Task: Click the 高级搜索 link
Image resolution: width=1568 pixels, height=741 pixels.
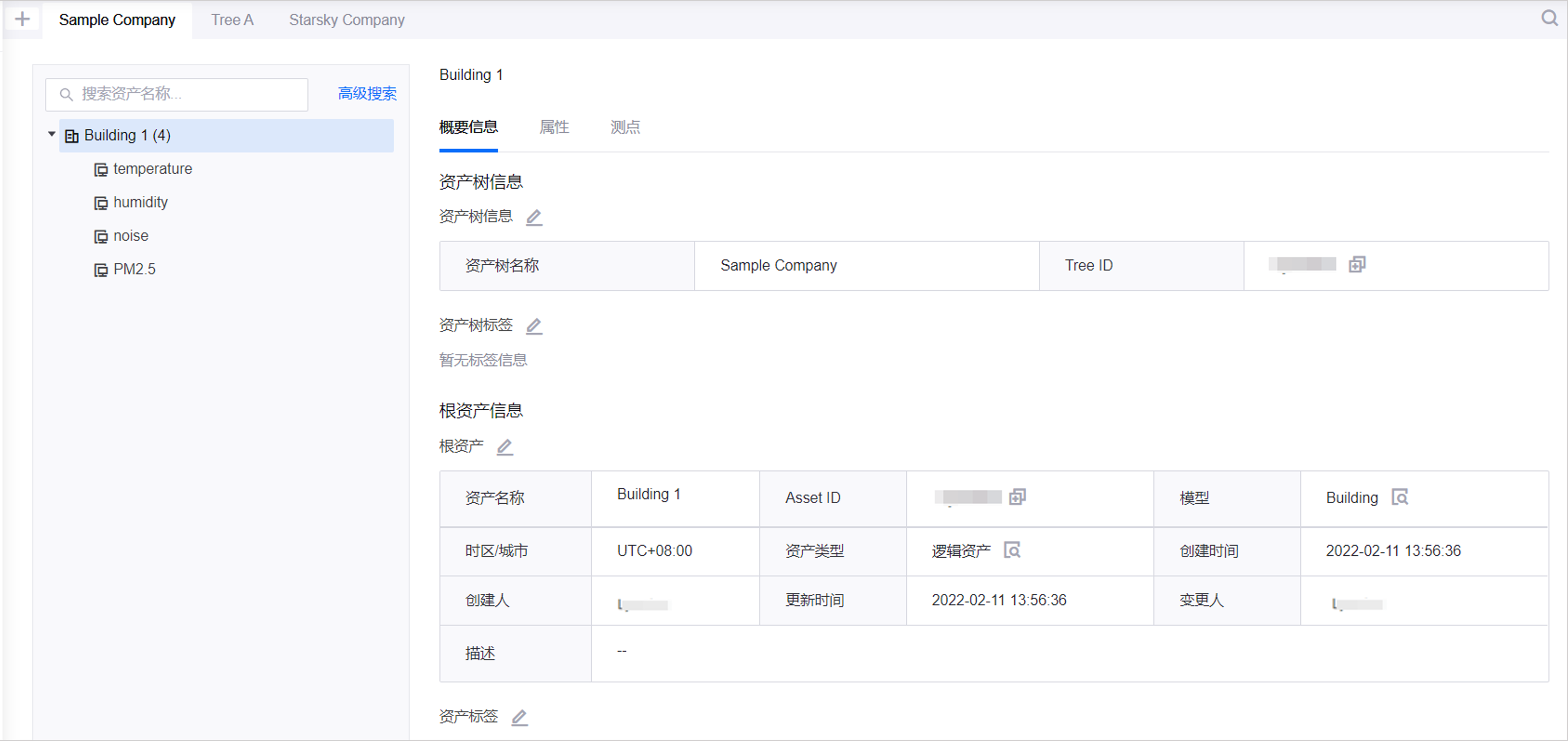Action: 367,93
